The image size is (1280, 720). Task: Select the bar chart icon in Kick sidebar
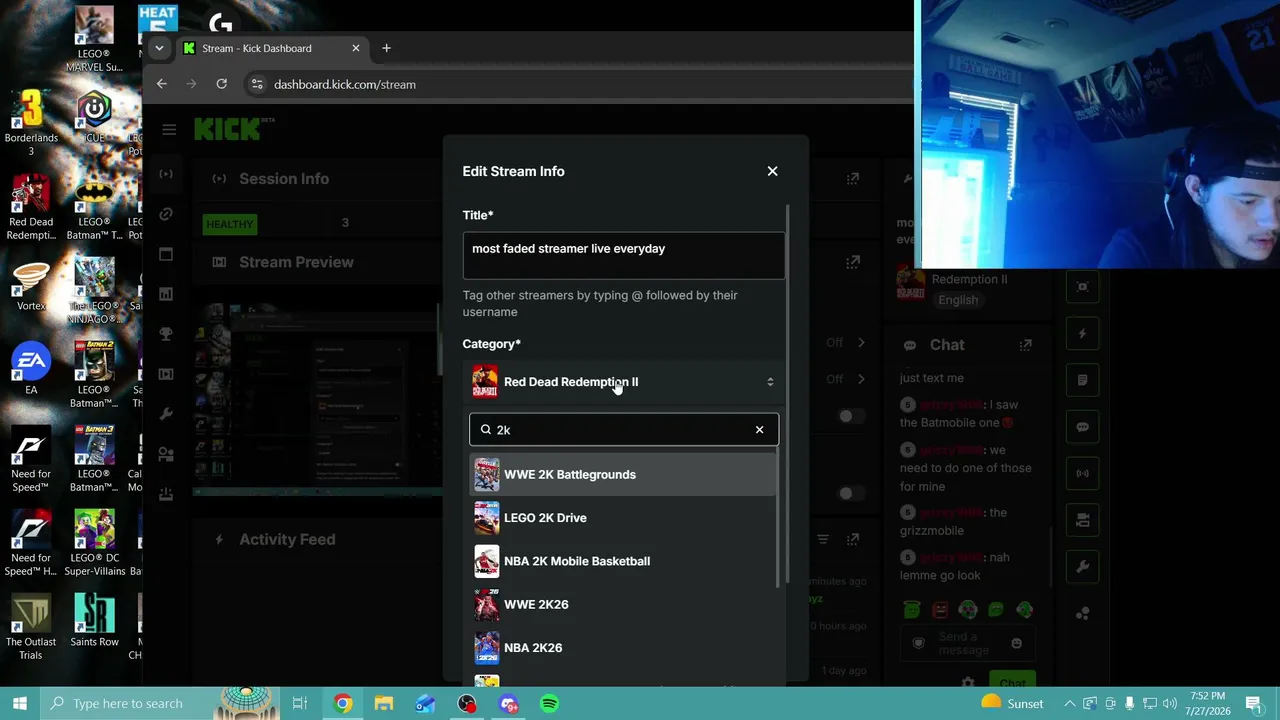[166, 294]
